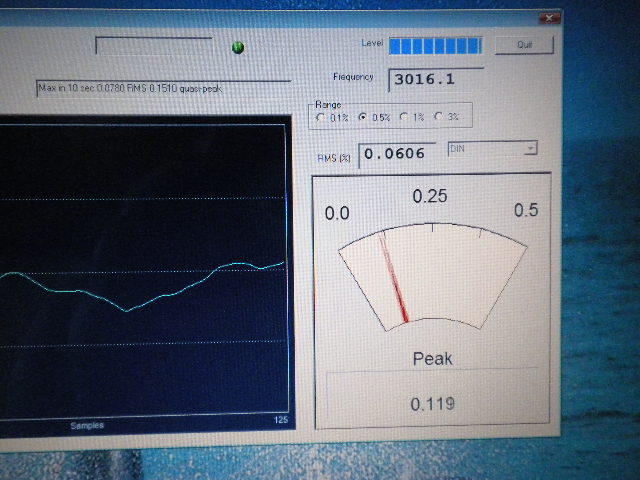This screenshot has height=480, width=640.
Task: Click the empty text box beside the LED
Action: [153, 46]
